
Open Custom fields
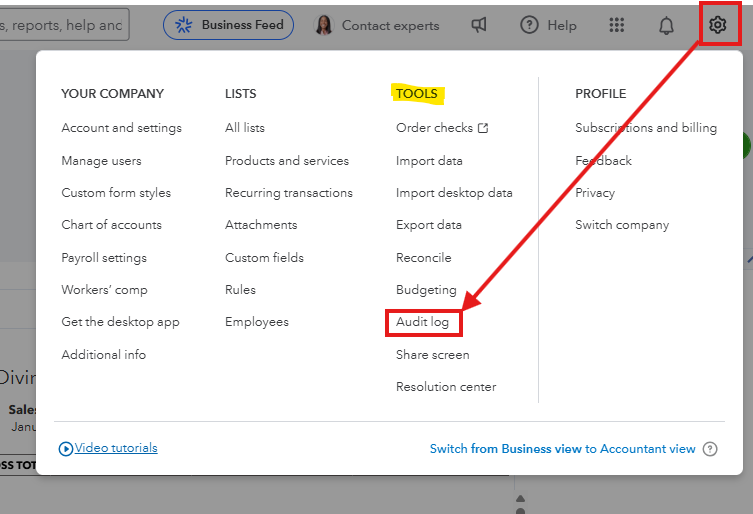[x=265, y=258]
